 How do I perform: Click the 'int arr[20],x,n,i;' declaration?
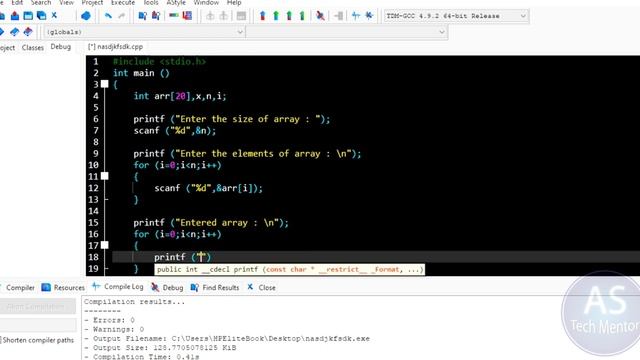pos(180,96)
